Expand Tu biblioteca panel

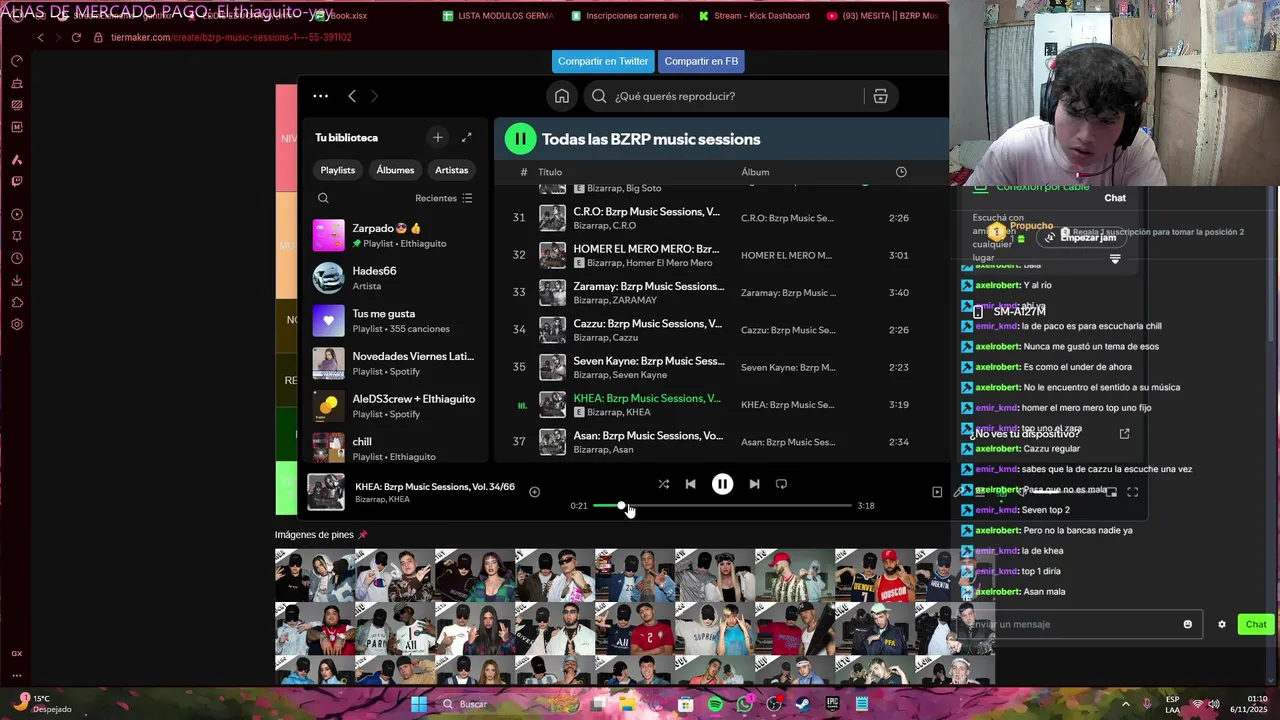coord(466,137)
